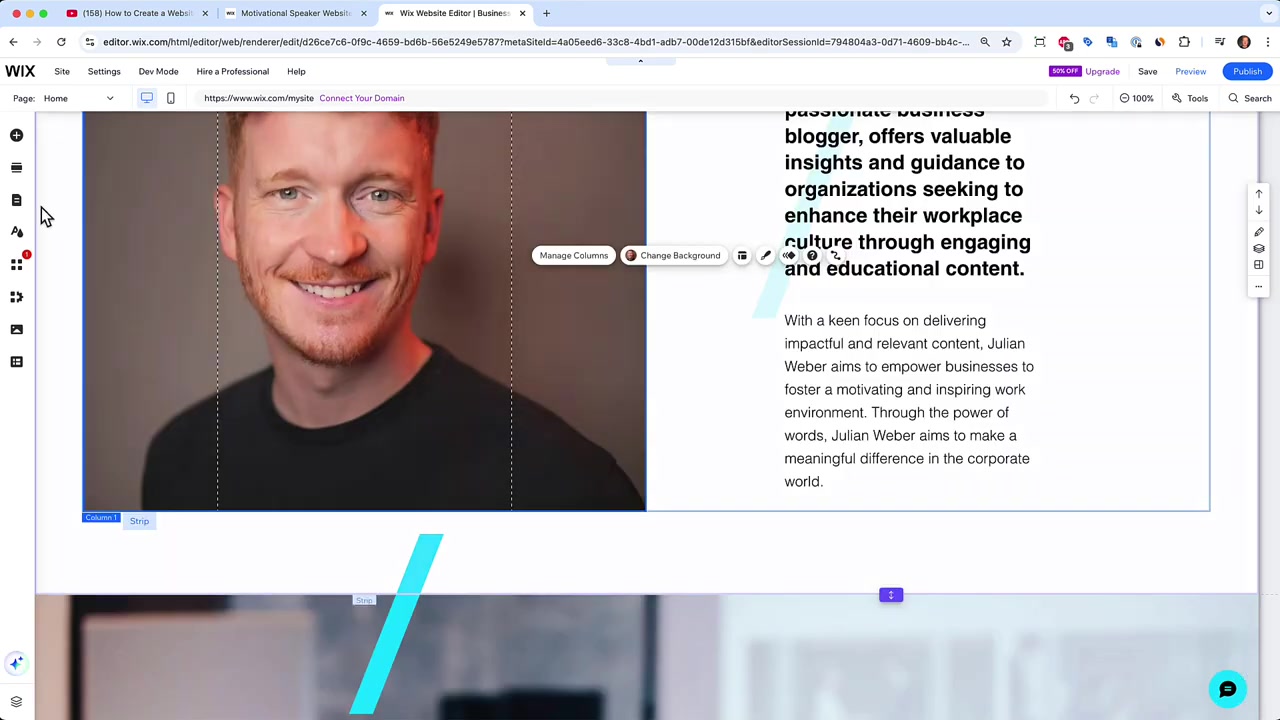
Task: Open the strip design paintbrush icon
Action: coord(765,256)
